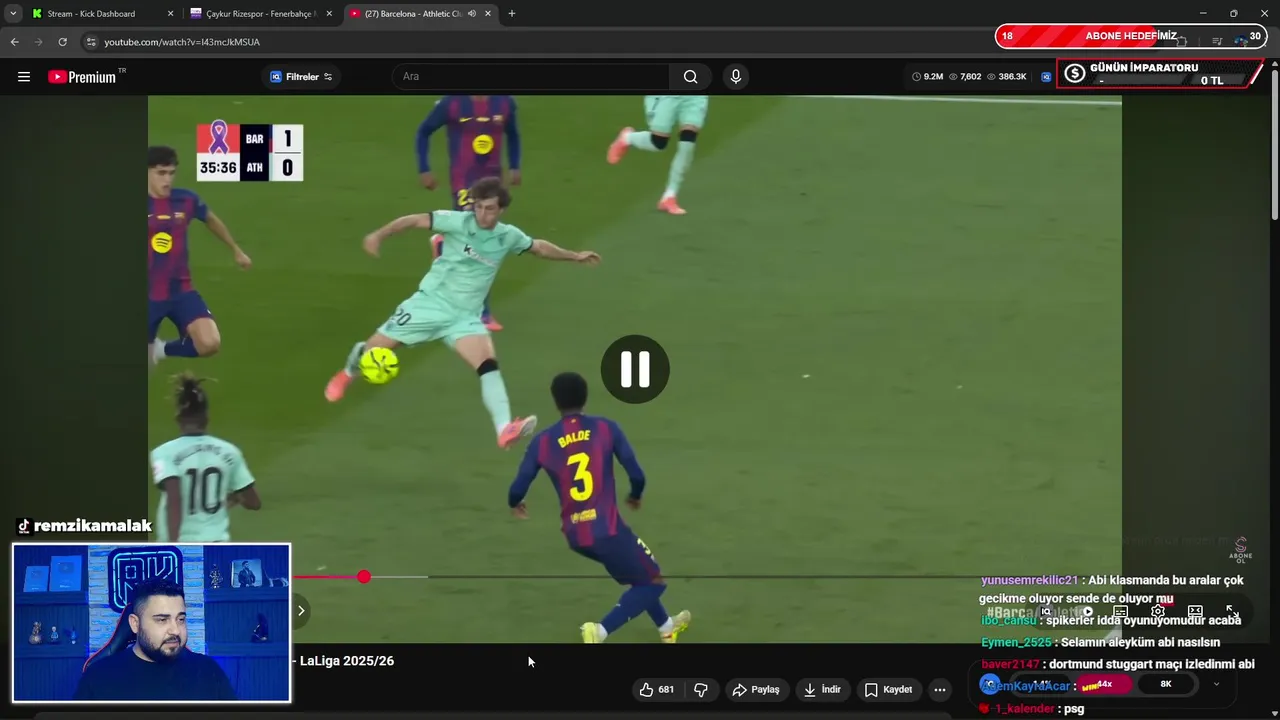
Task: Click the IQ icon in player controls
Action: [x=1046, y=611]
